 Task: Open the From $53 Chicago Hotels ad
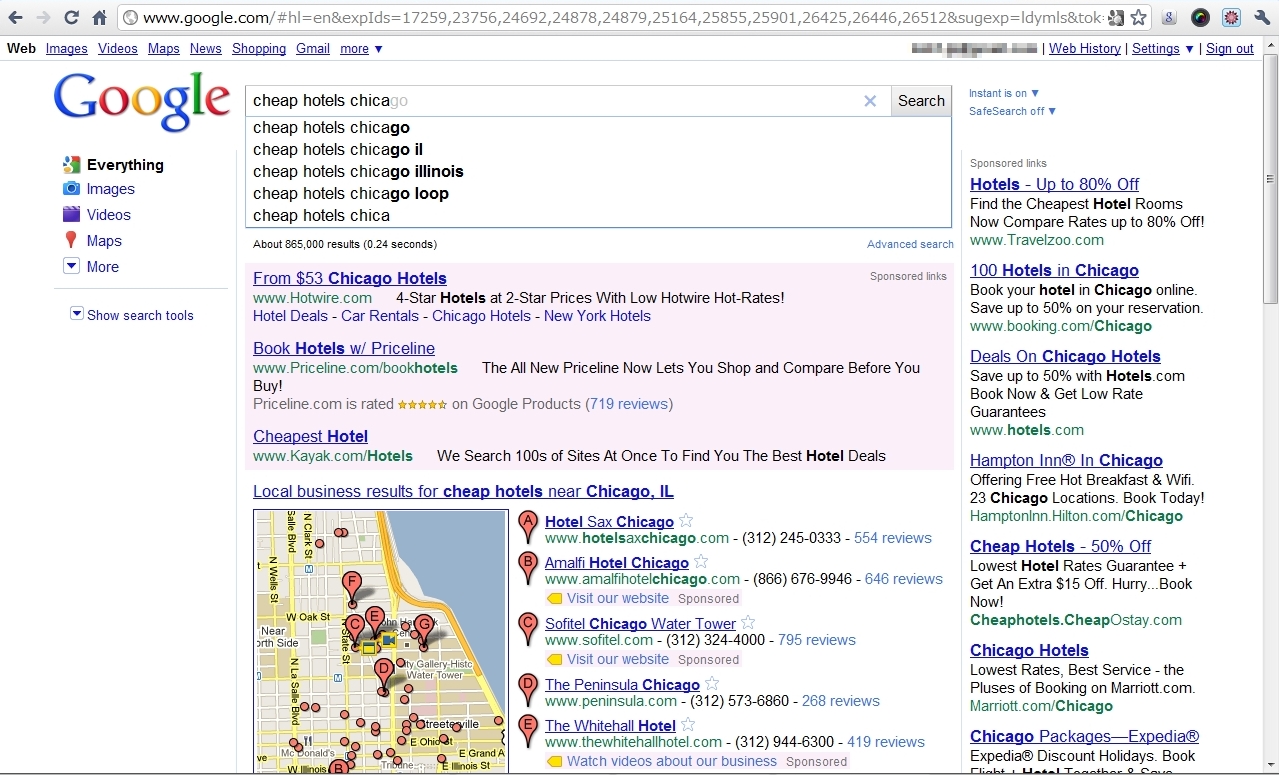(x=350, y=278)
